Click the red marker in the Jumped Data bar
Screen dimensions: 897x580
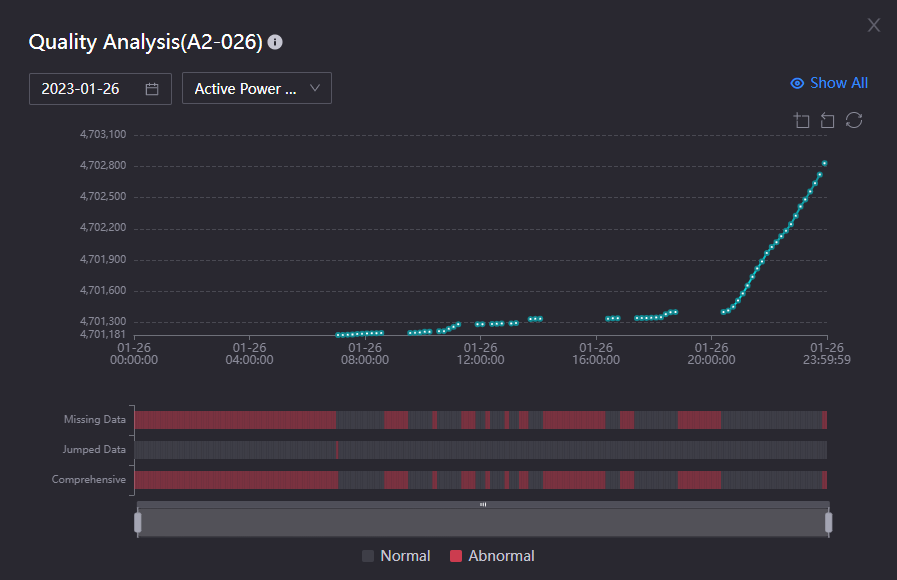[x=337, y=450]
